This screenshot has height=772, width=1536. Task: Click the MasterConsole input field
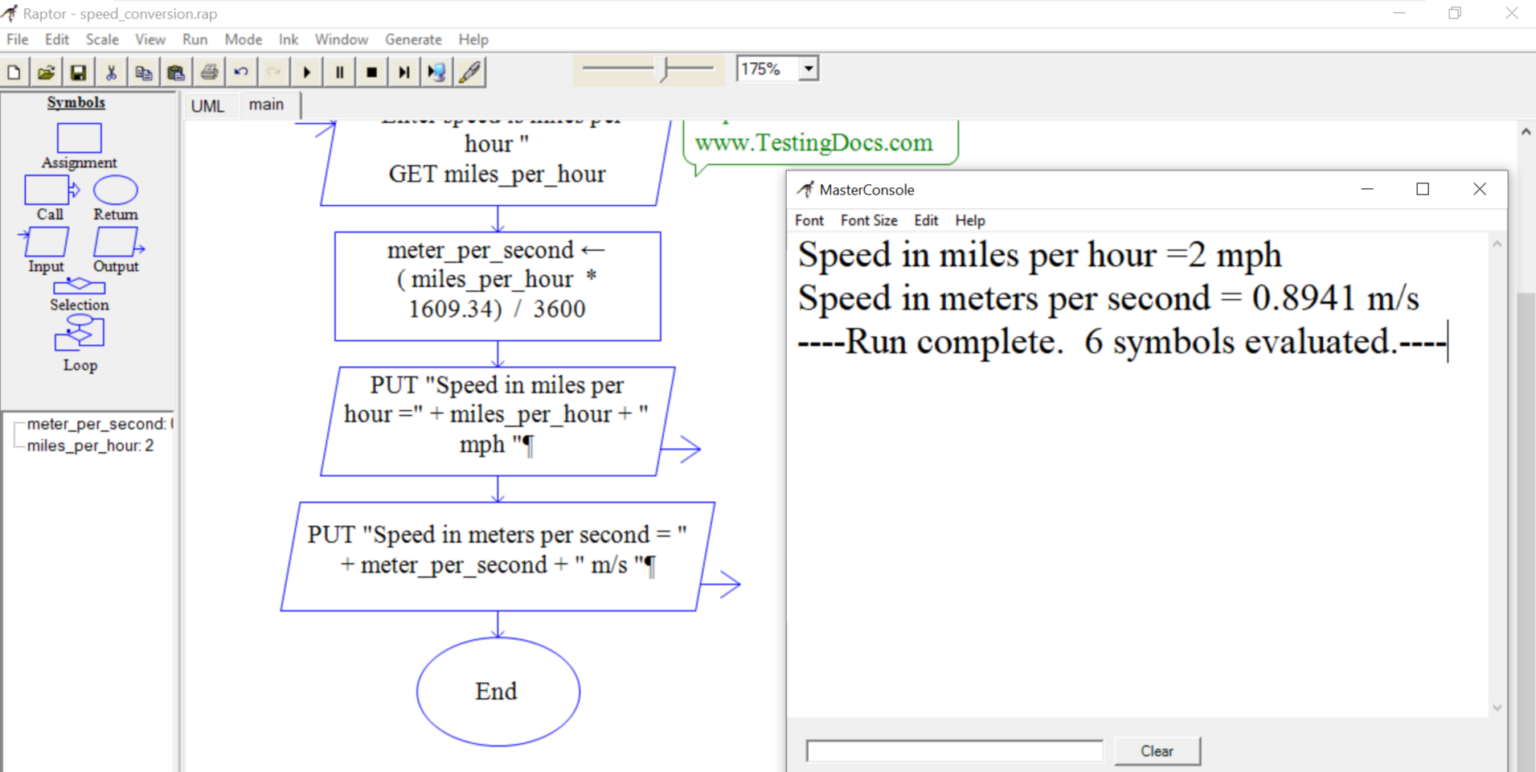pos(953,750)
